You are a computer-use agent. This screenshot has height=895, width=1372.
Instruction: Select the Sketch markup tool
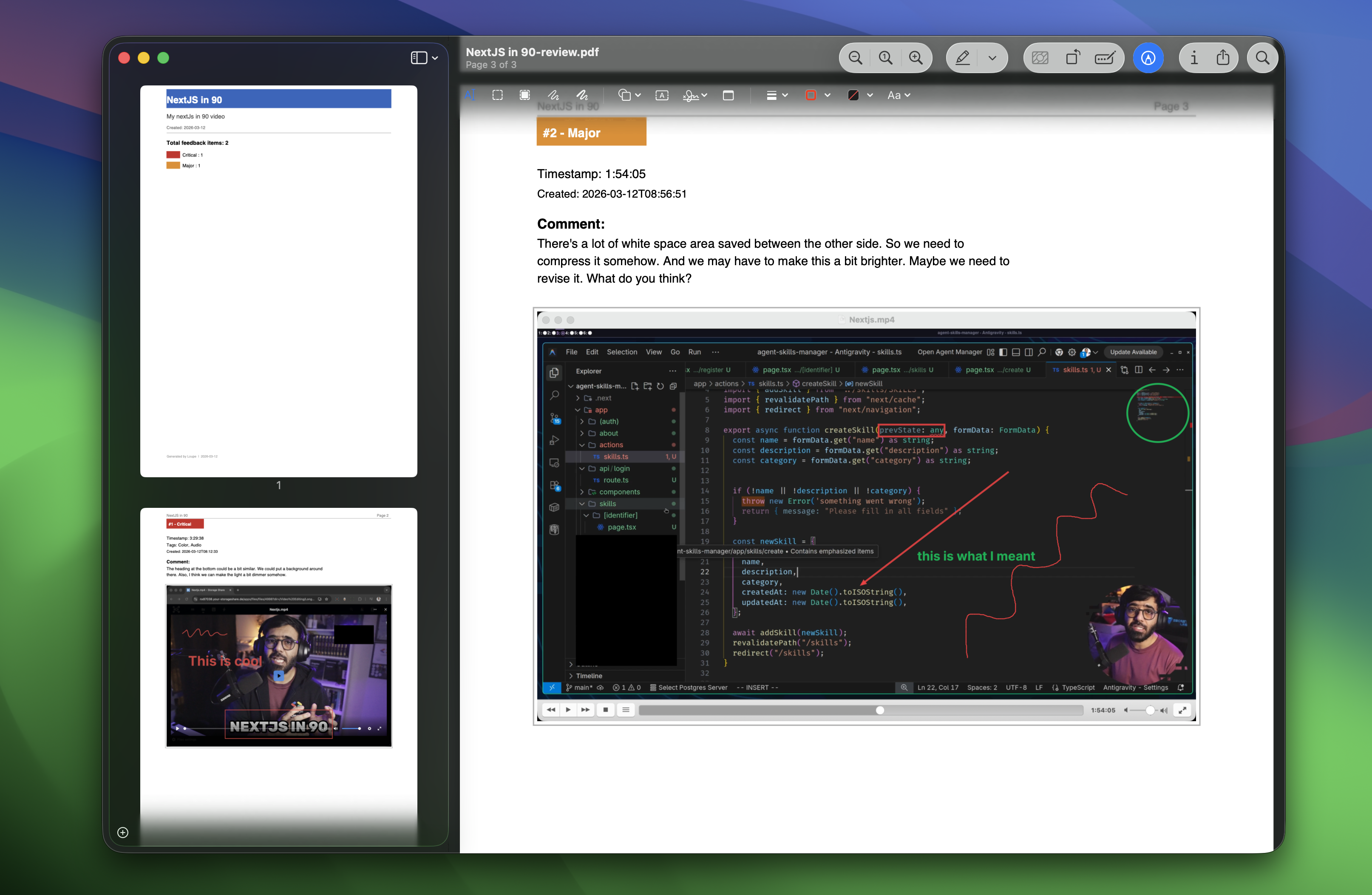(553, 95)
